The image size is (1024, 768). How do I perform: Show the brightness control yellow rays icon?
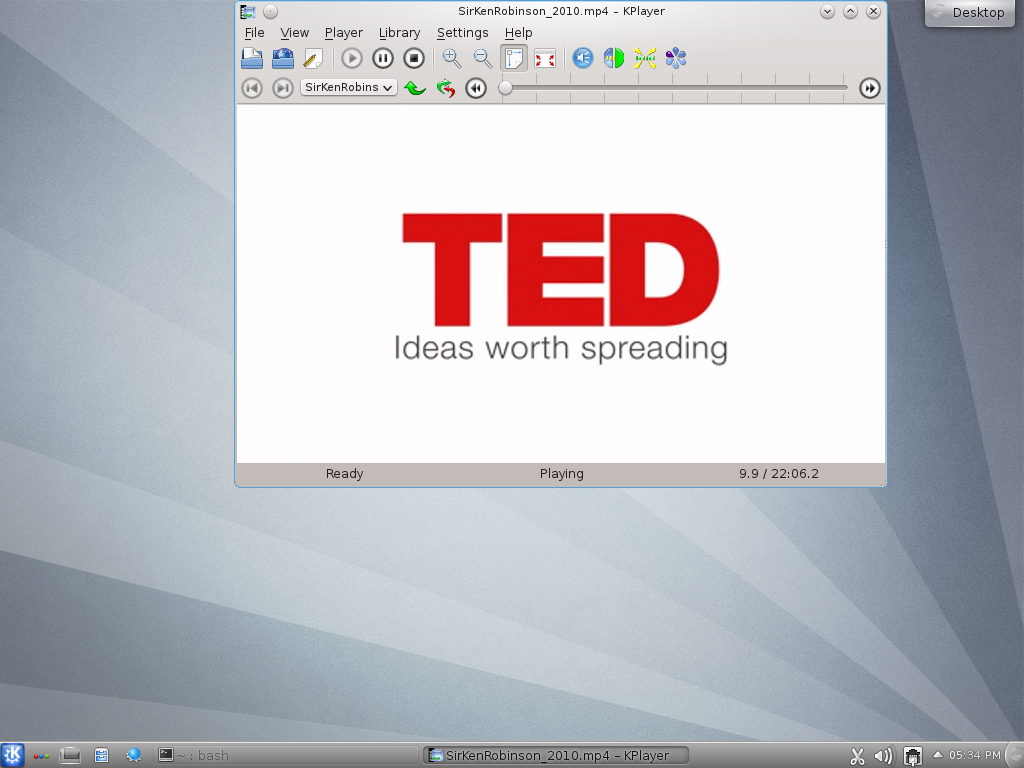point(645,58)
